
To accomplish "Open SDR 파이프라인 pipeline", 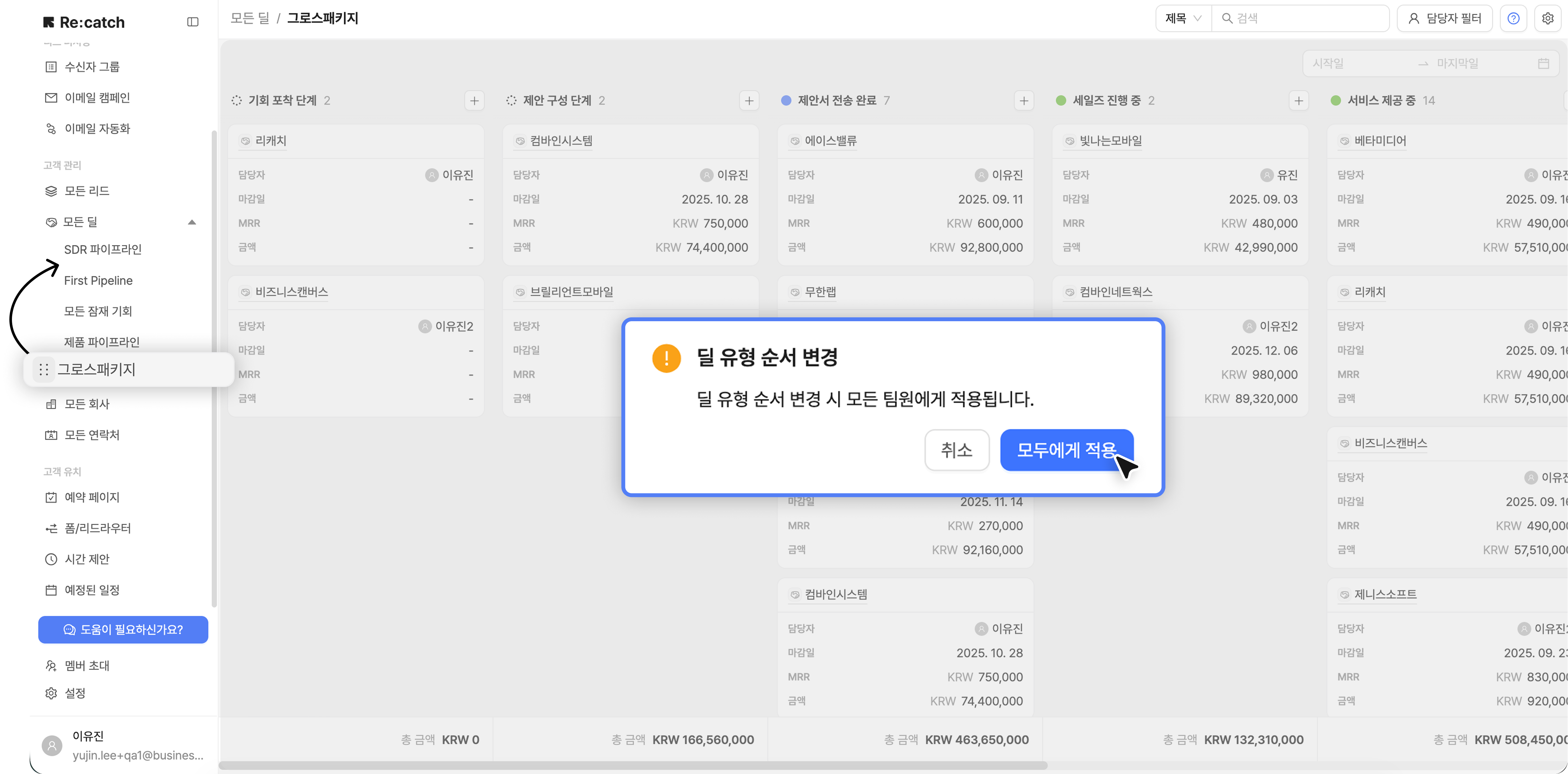I will [x=102, y=249].
